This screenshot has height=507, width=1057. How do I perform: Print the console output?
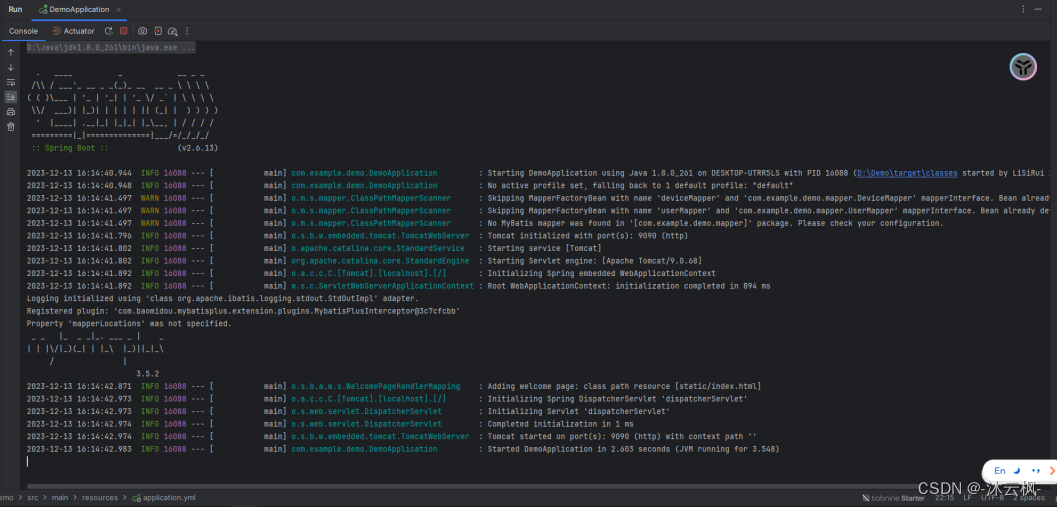point(11,112)
